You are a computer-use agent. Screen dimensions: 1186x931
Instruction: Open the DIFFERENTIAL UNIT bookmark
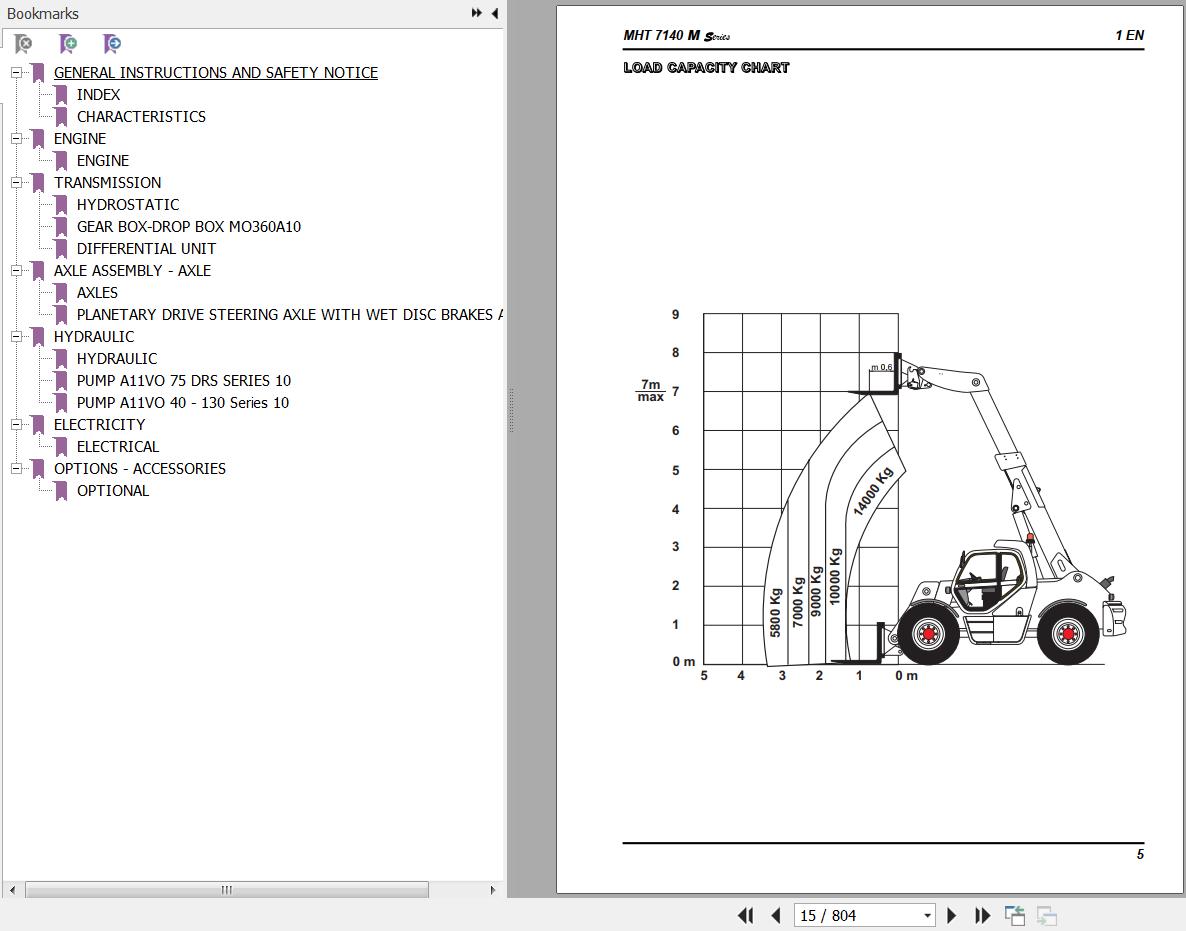coord(146,248)
